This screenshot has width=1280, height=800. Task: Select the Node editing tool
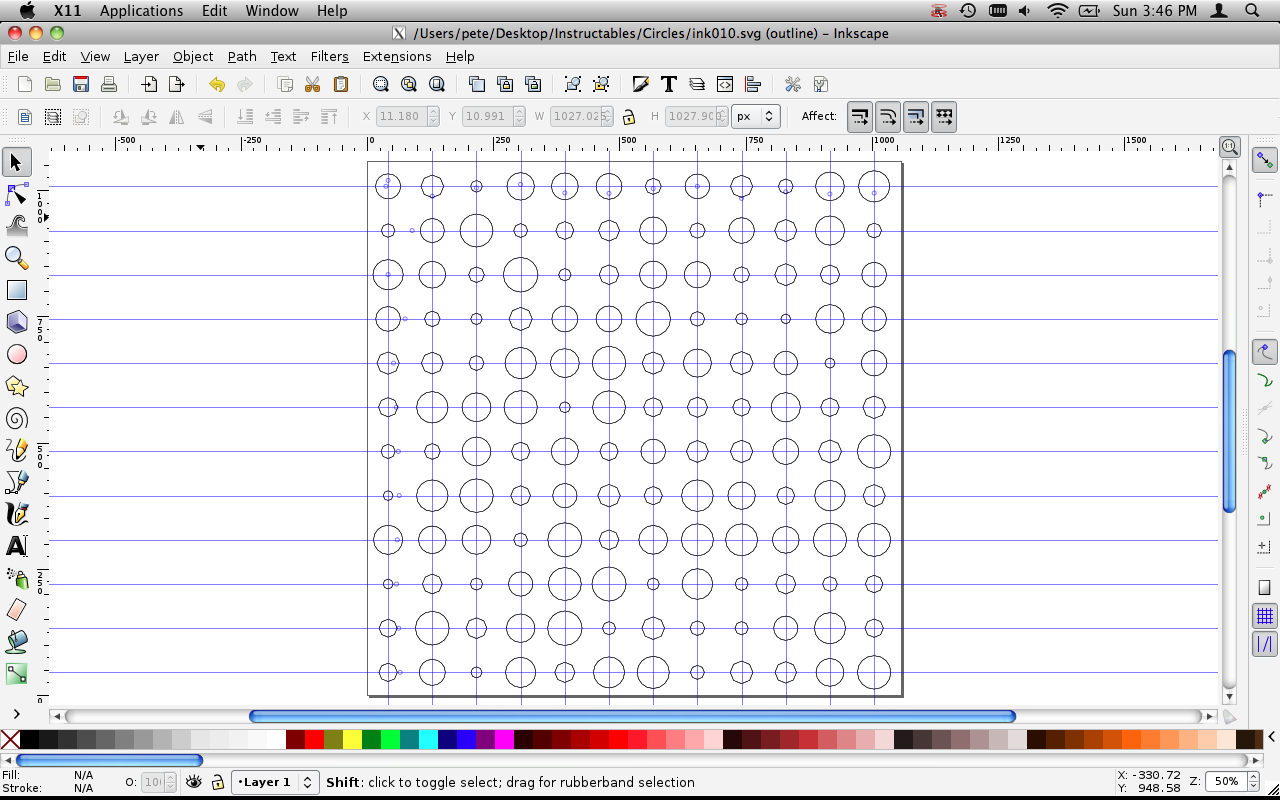point(17,194)
